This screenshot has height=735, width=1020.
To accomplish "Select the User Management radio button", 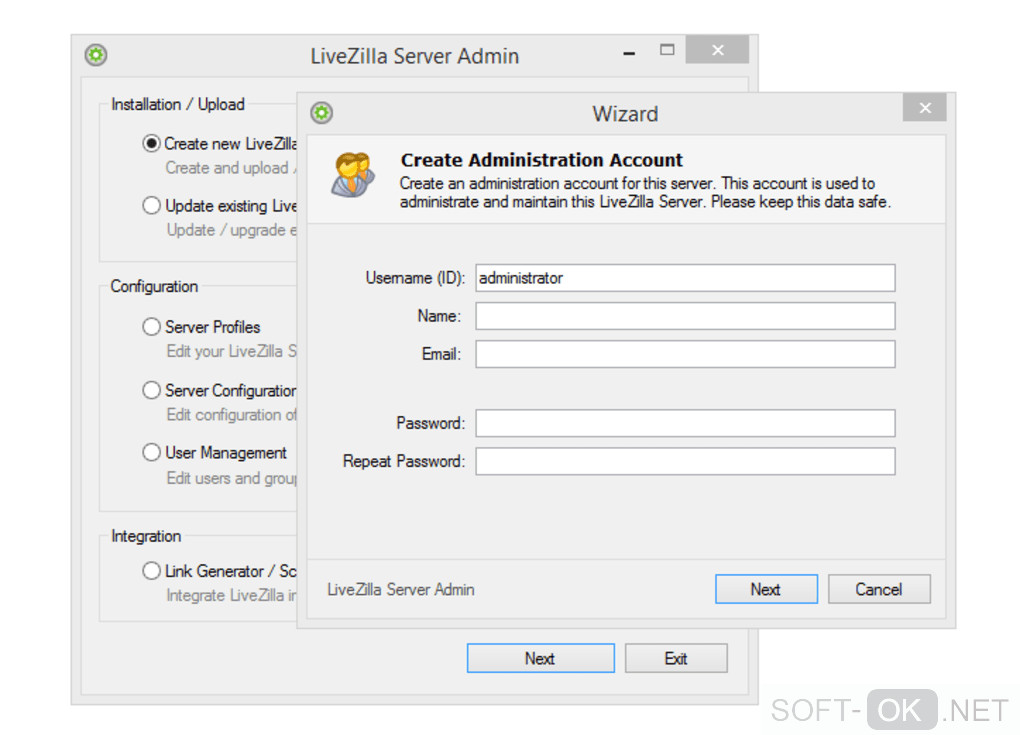I will (x=151, y=453).
